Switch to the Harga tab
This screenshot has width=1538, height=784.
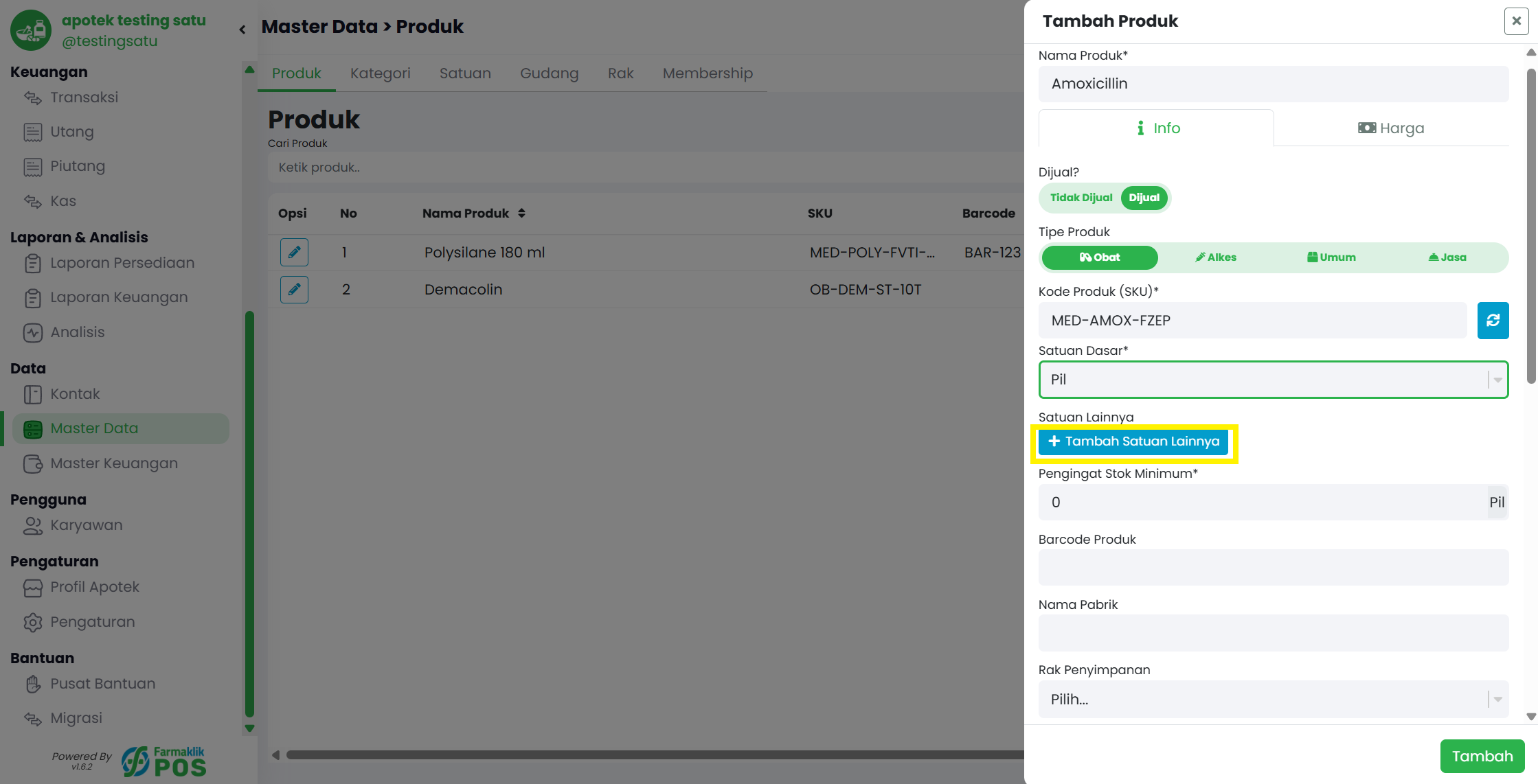tap(1391, 128)
